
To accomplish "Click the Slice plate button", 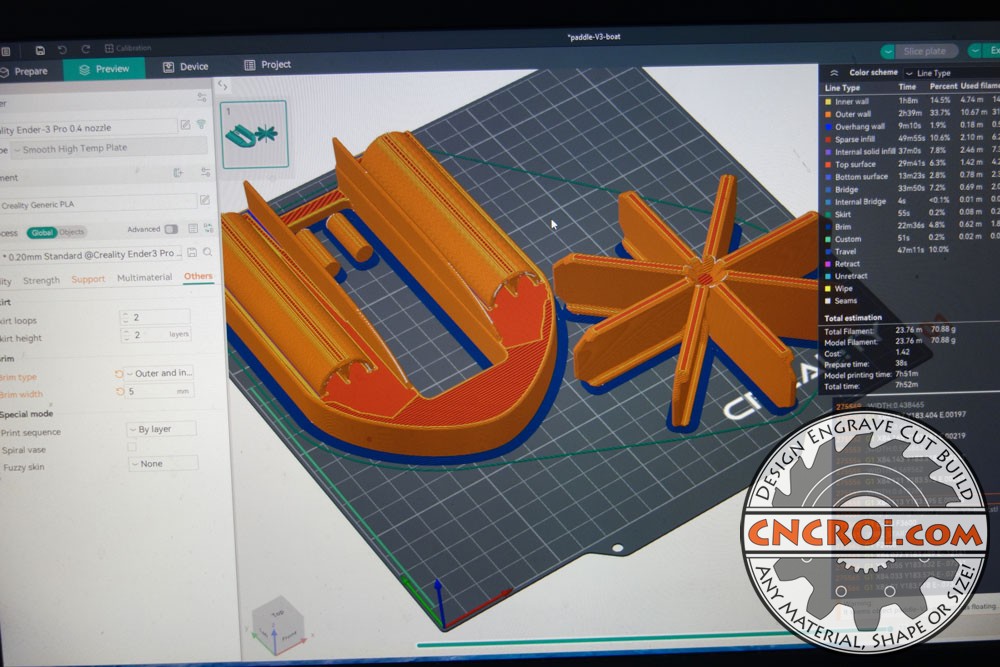I will 925,51.
